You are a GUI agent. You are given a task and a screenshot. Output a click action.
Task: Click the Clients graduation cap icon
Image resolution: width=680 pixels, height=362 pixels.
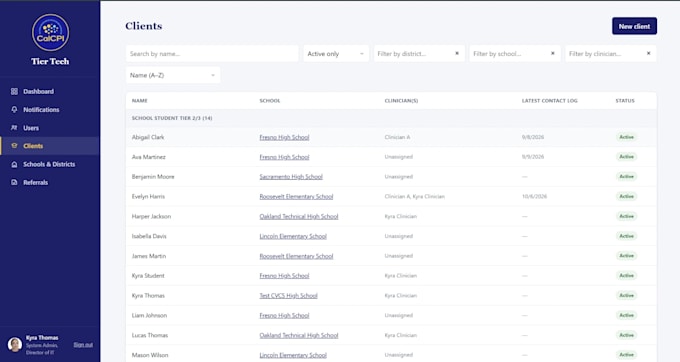coord(14,146)
